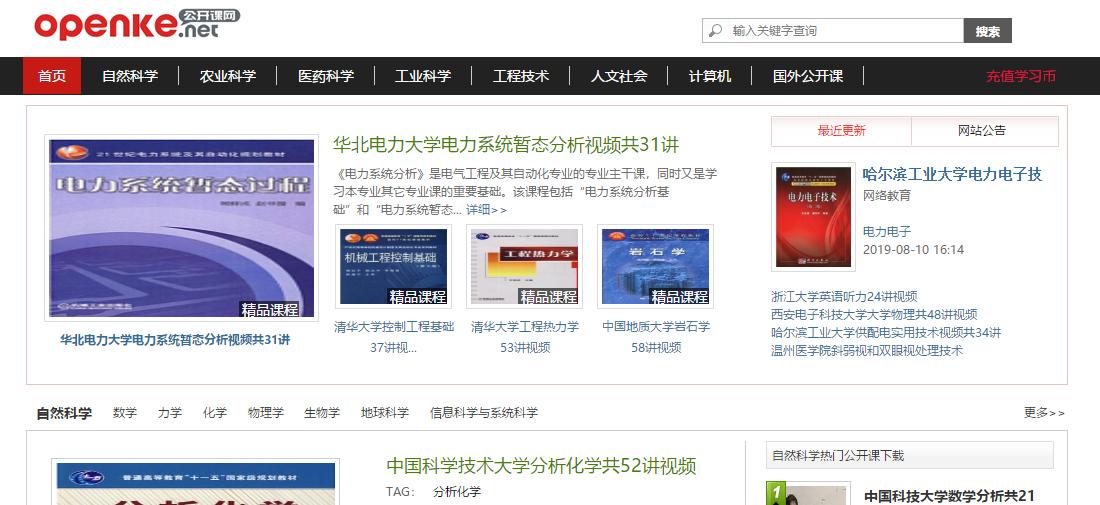Select the 生物学 subcategory

coord(322,413)
